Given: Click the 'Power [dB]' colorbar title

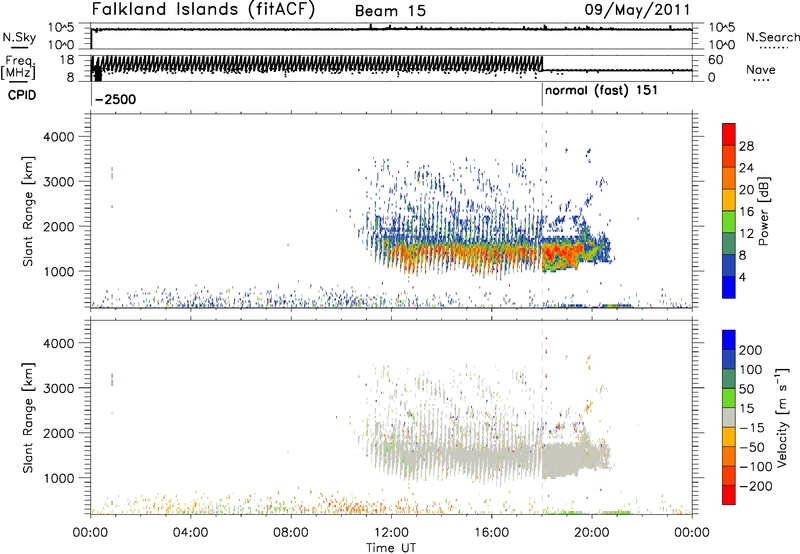Looking at the screenshot, I should [x=764, y=211].
